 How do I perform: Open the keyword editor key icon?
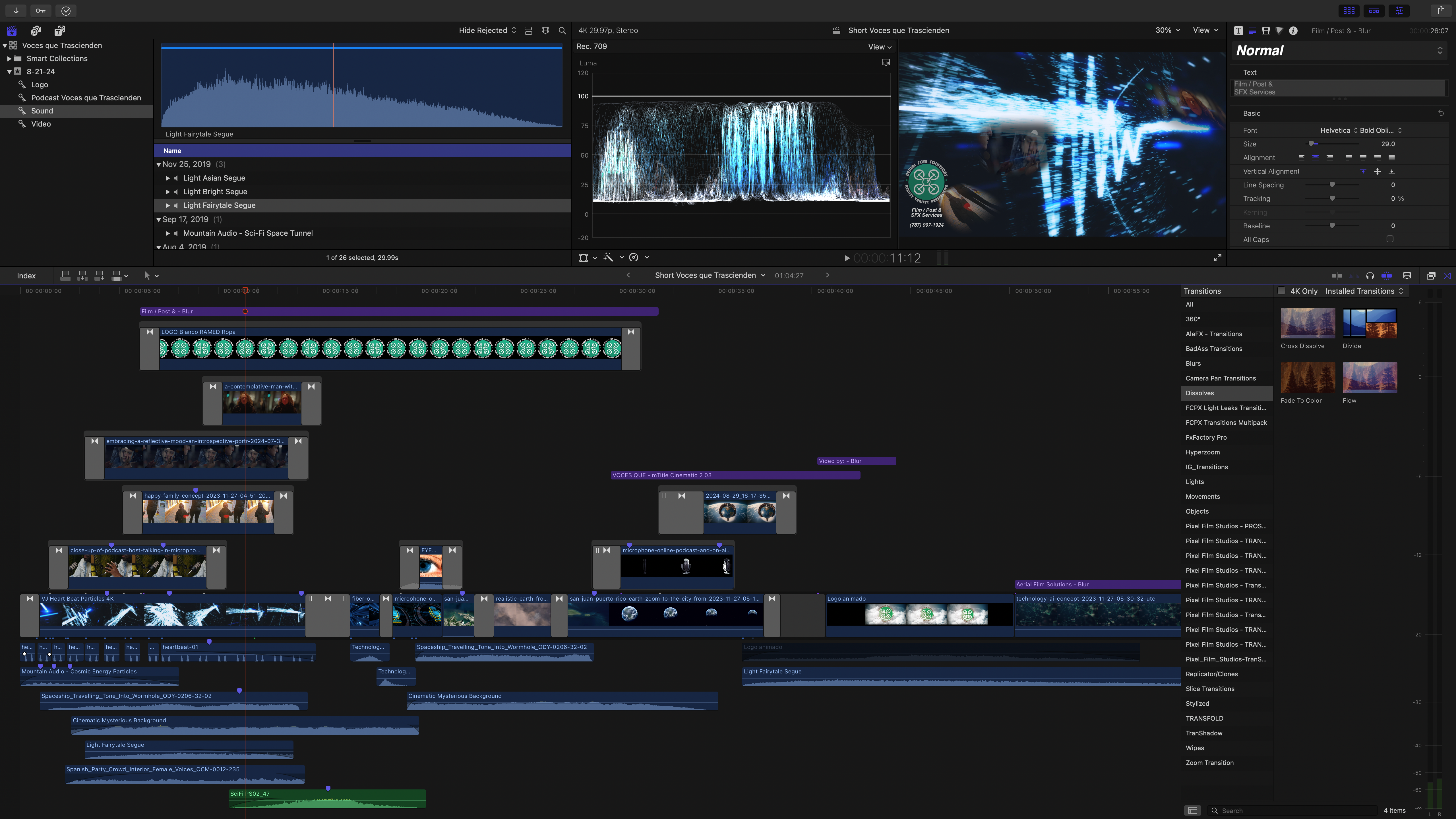(41, 11)
